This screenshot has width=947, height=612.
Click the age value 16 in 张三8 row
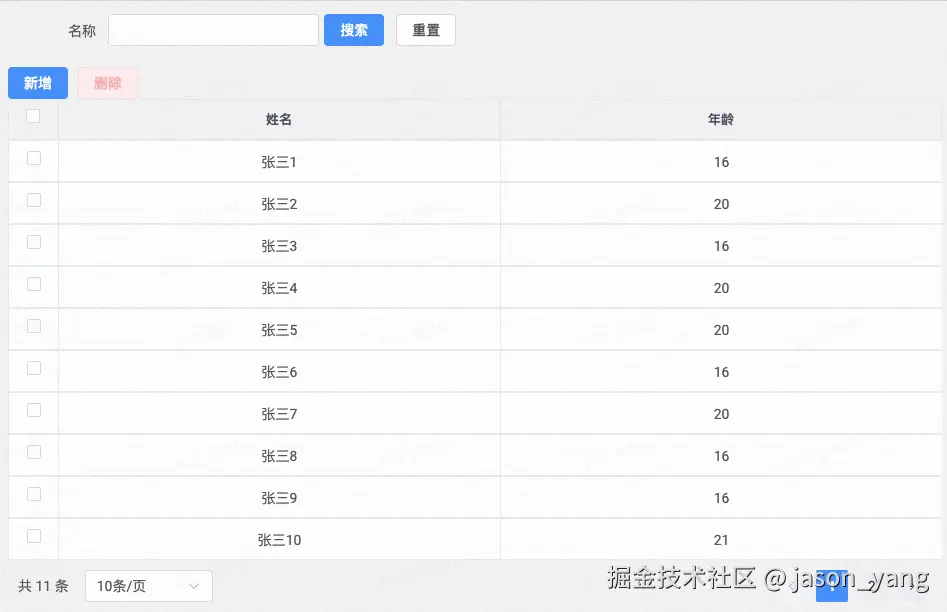(x=721, y=456)
